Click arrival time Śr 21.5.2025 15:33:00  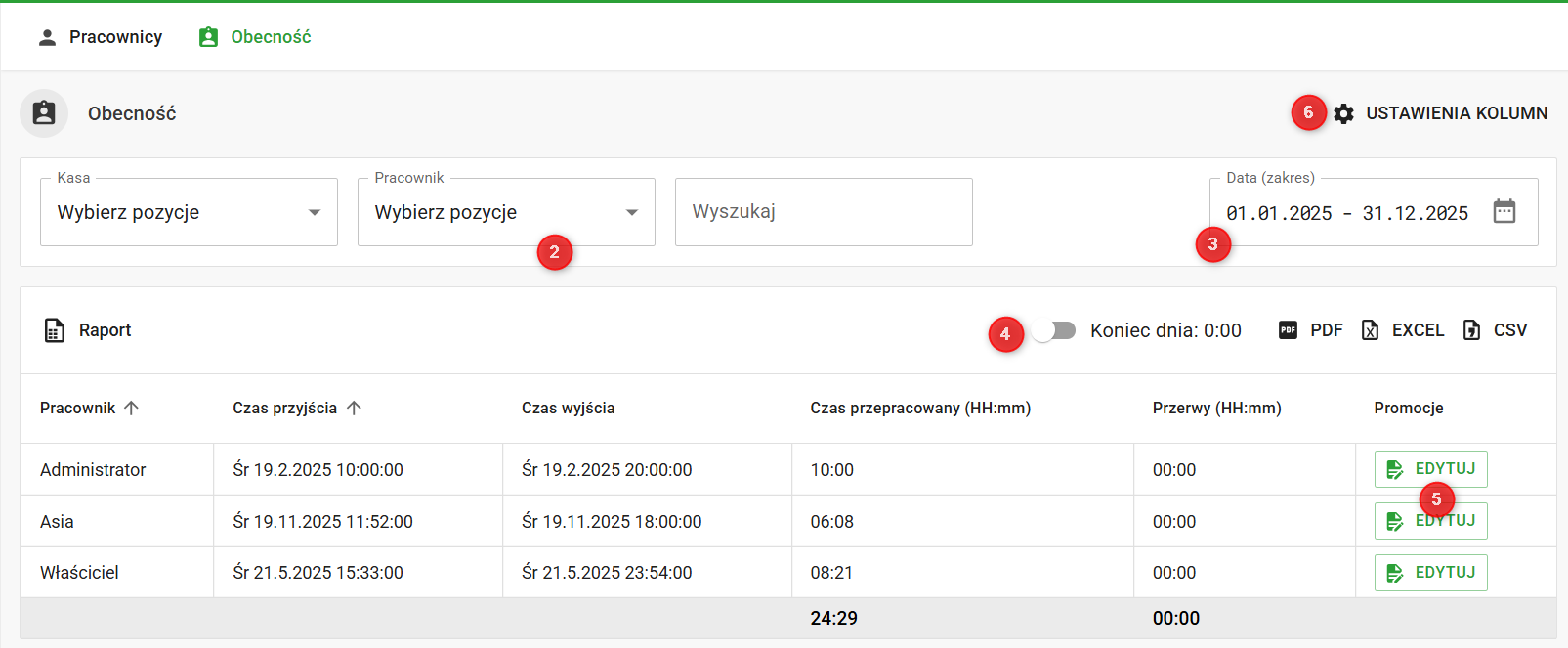coord(318,573)
